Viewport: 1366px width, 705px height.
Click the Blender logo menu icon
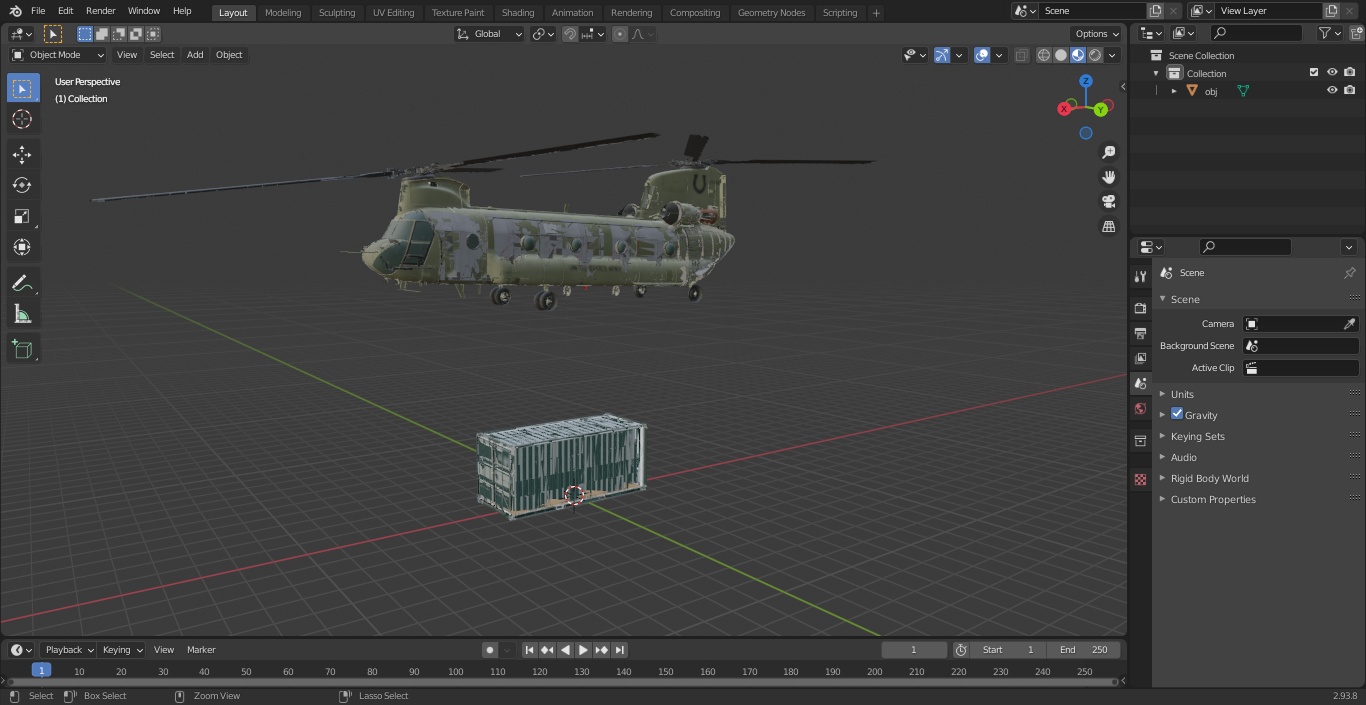[15, 11]
